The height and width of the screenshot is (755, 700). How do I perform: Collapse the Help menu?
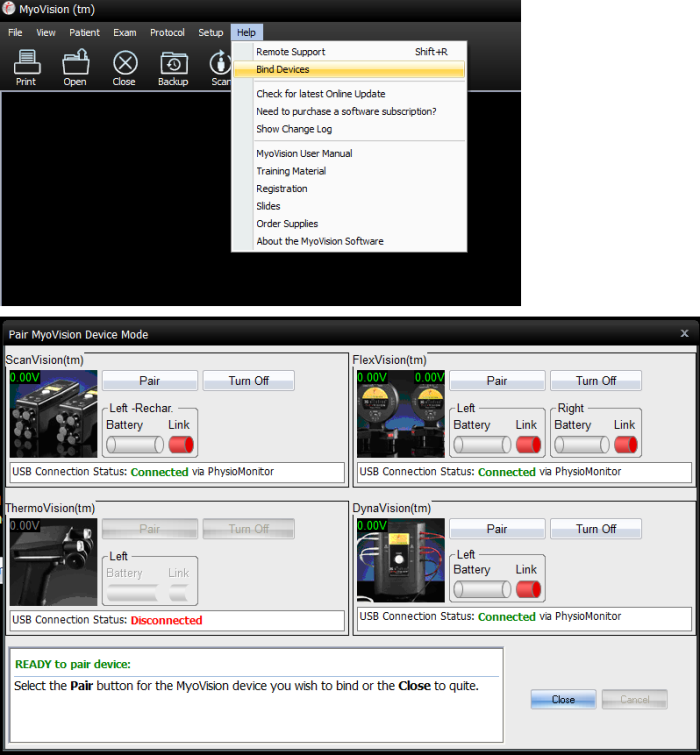(x=246, y=32)
